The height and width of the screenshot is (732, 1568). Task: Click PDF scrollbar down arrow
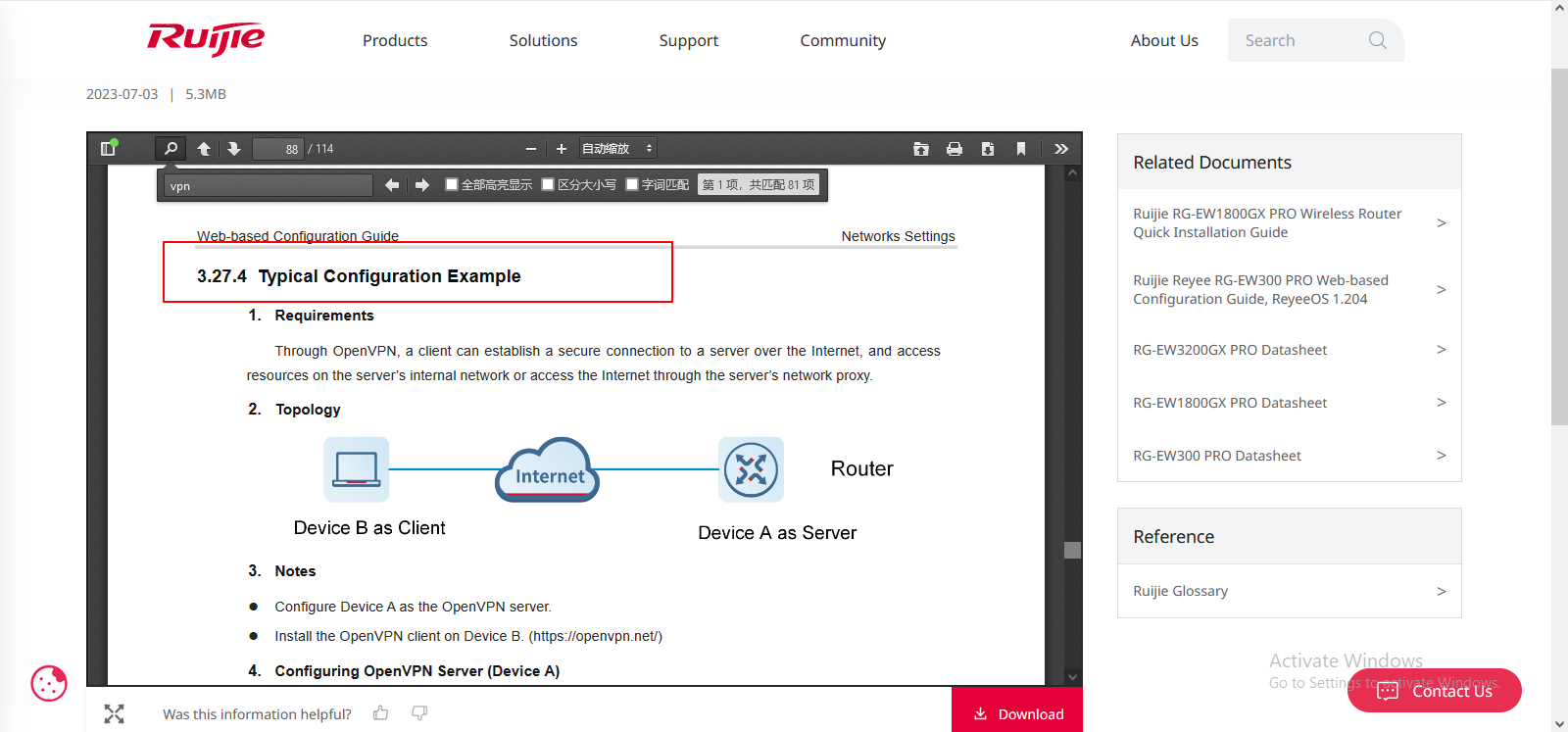1072,676
